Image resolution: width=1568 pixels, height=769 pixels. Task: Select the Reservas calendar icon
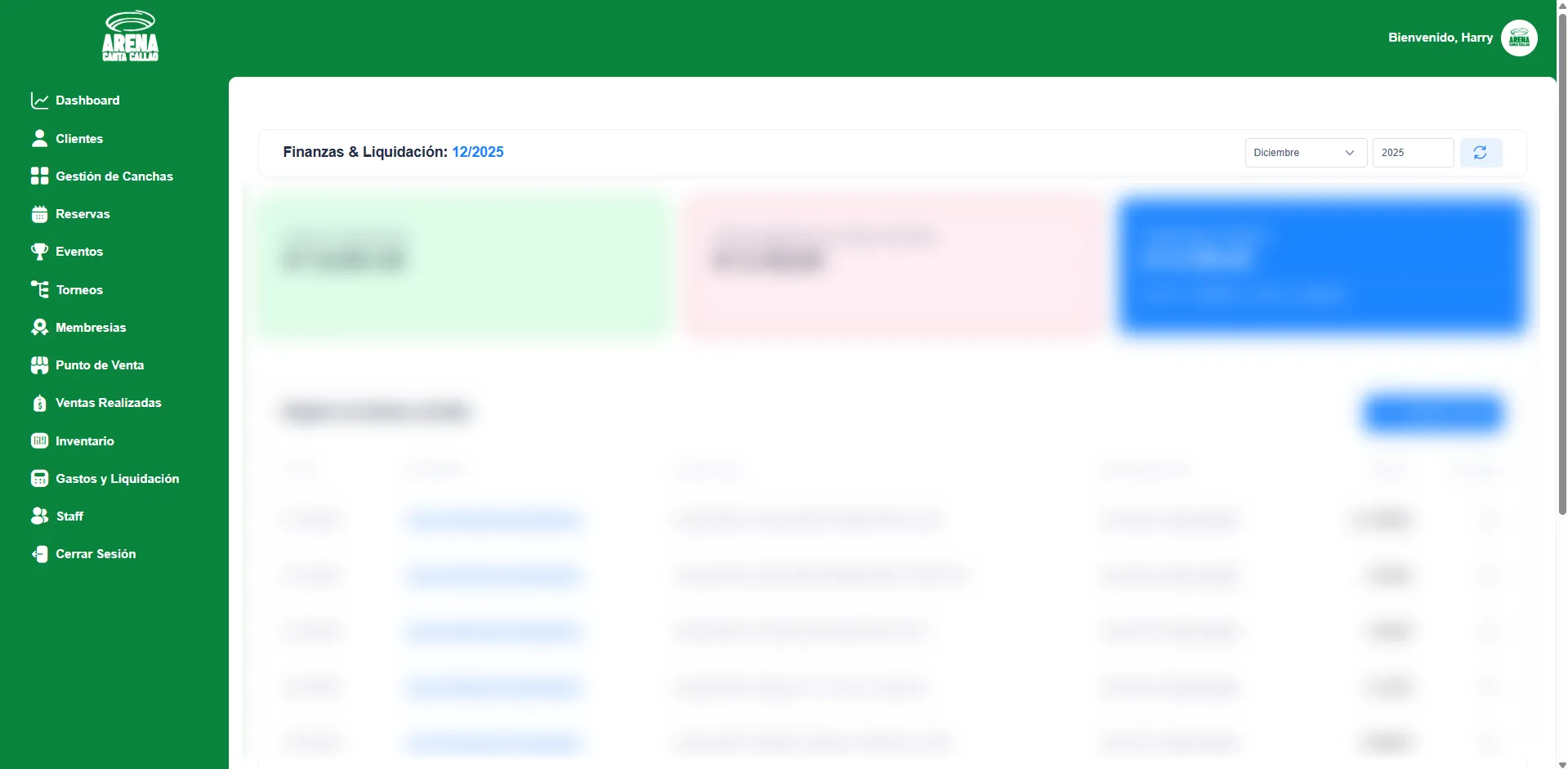pyautogui.click(x=39, y=214)
